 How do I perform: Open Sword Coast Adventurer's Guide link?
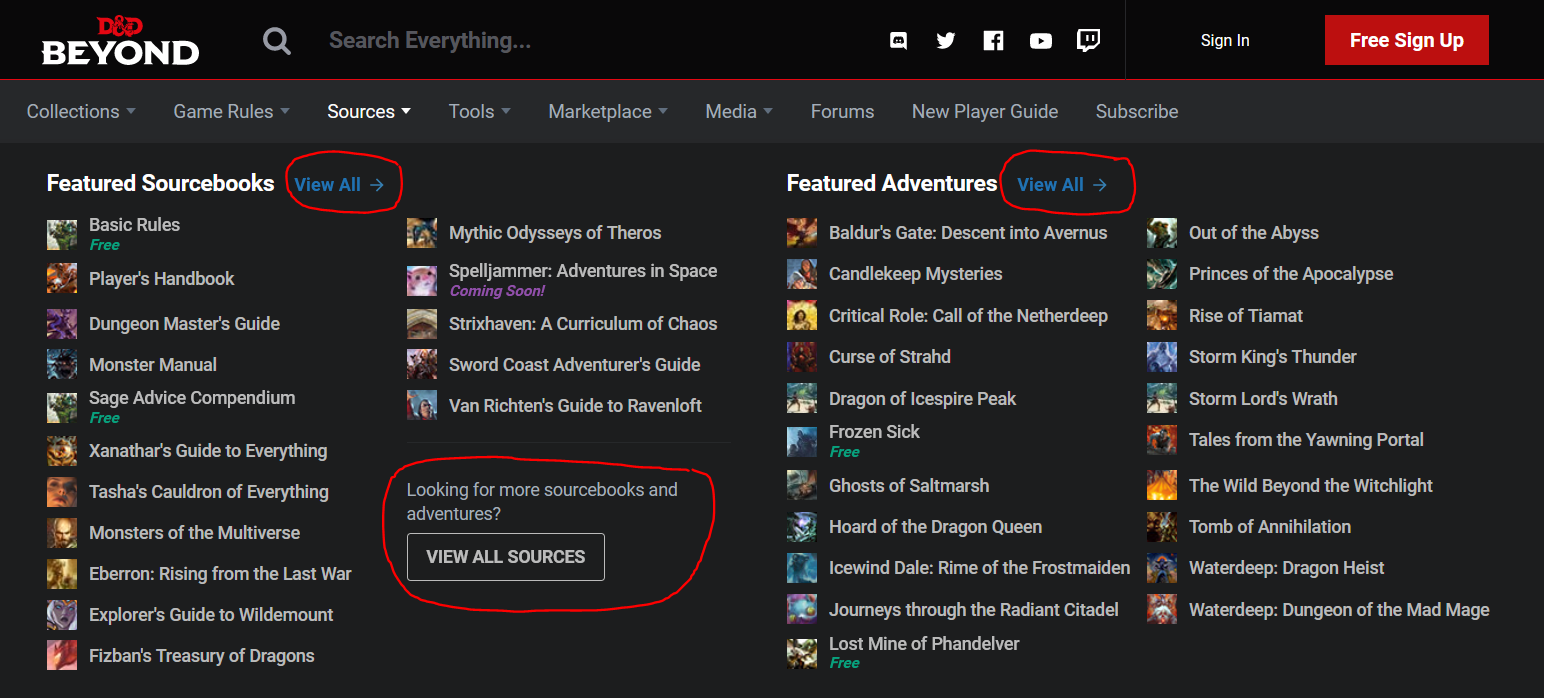point(575,365)
